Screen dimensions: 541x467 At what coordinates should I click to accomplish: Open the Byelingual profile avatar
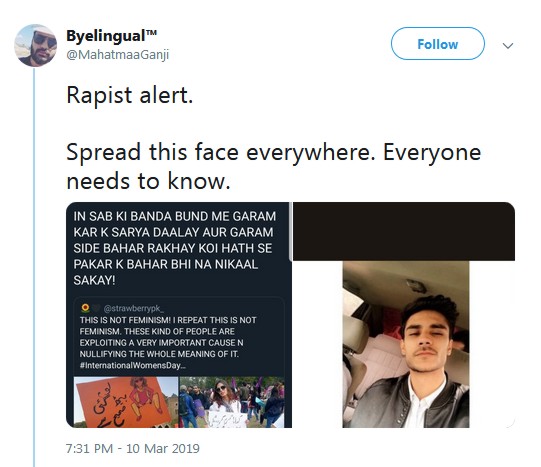[x=36, y=45]
